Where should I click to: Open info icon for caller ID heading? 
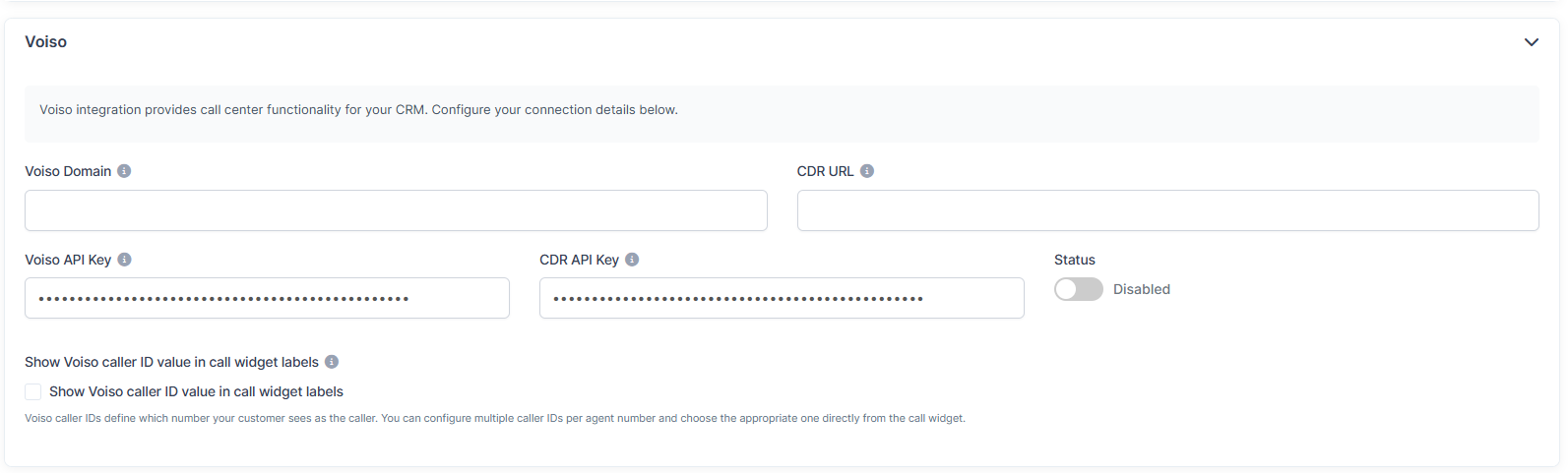332,362
